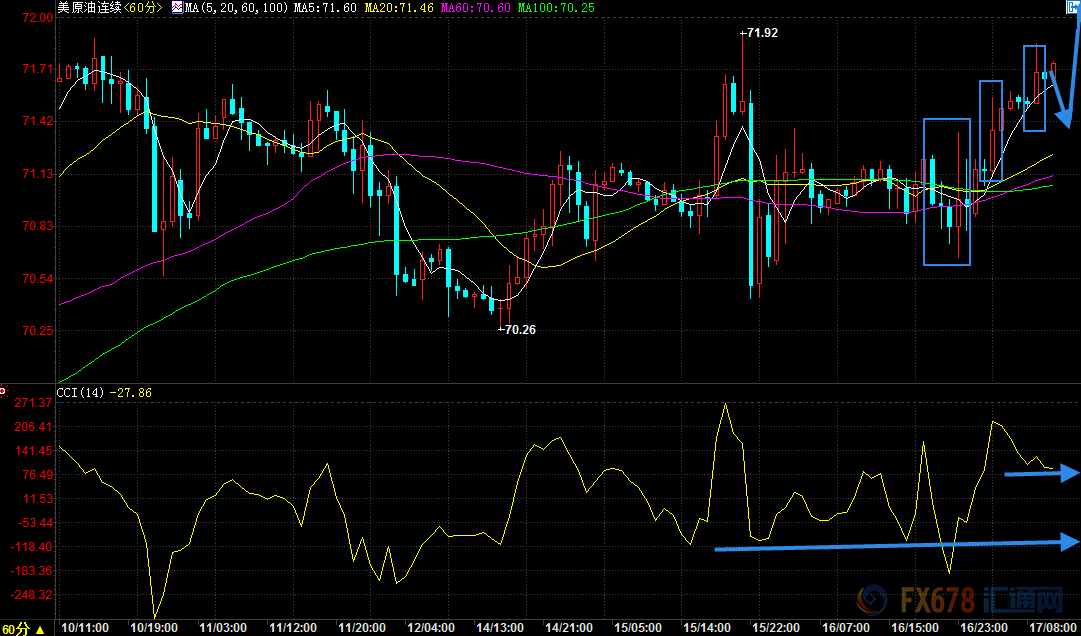Click the red CCI panel marker icon
Viewport: 1081px width, 636px height.
[x=4, y=391]
